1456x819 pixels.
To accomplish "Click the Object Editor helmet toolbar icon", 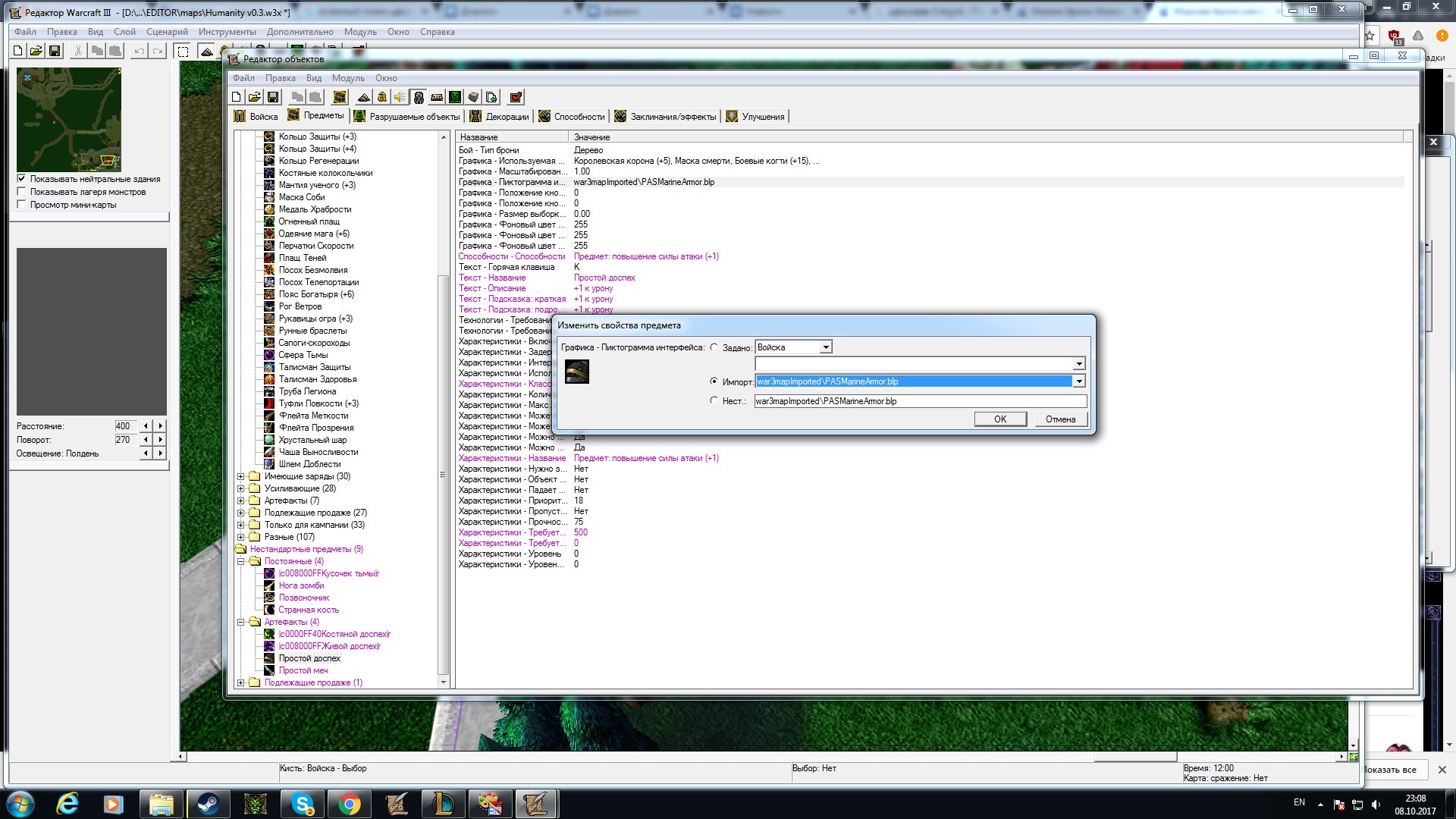I will click(419, 97).
